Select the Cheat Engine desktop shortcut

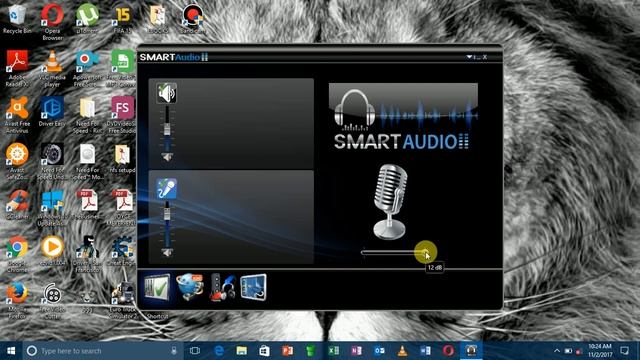(x=122, y=251)
